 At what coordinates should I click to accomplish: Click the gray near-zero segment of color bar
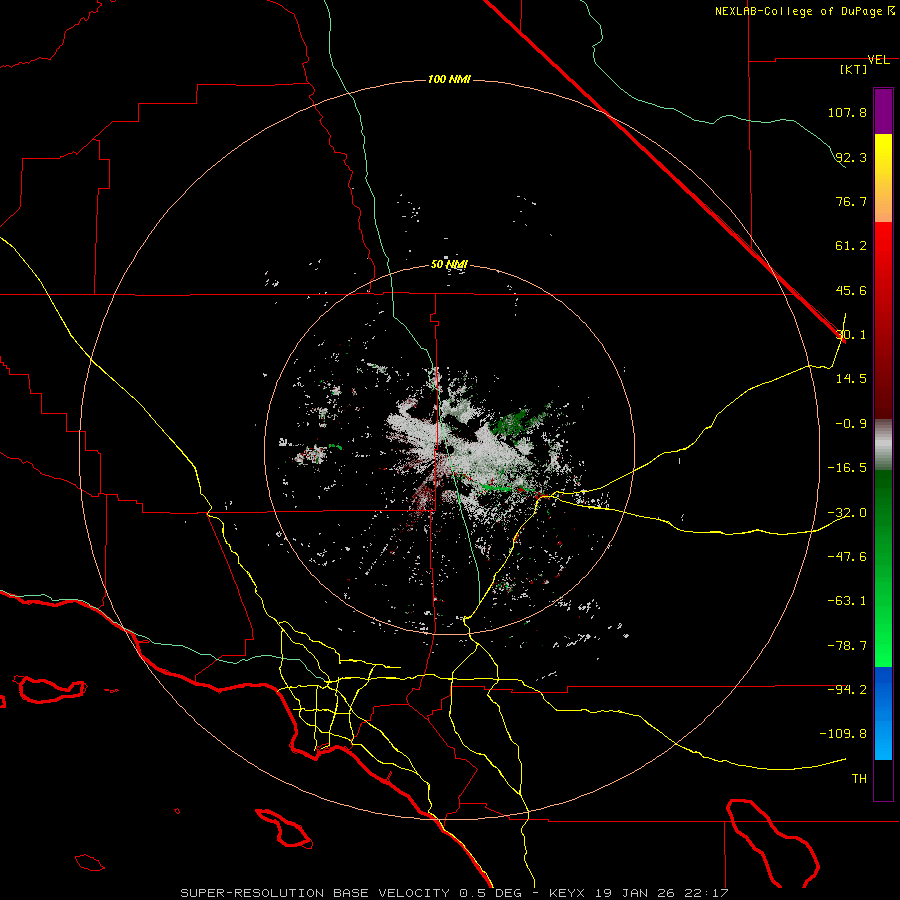click(883, 445)
